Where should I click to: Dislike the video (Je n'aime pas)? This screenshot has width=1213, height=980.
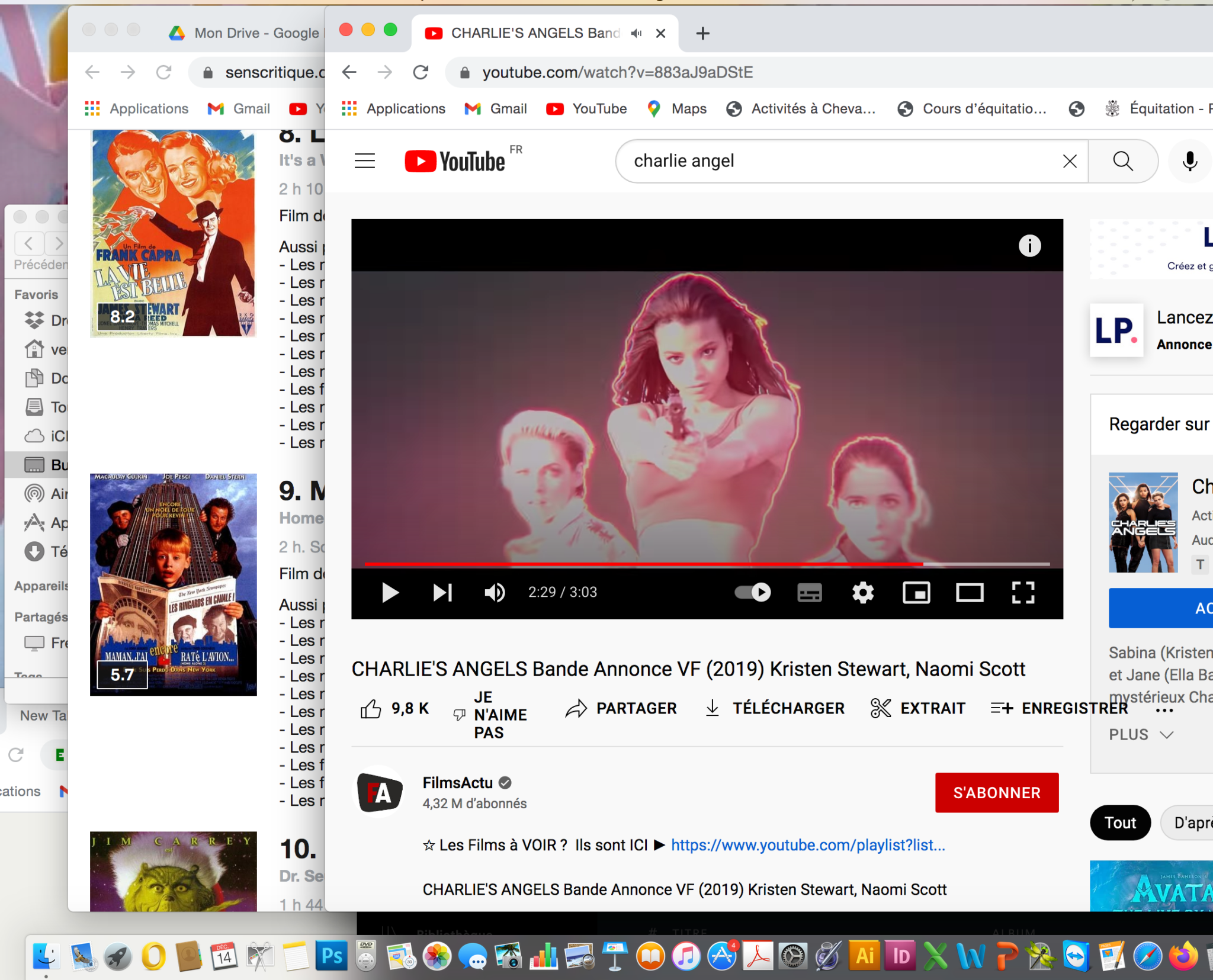490,714
